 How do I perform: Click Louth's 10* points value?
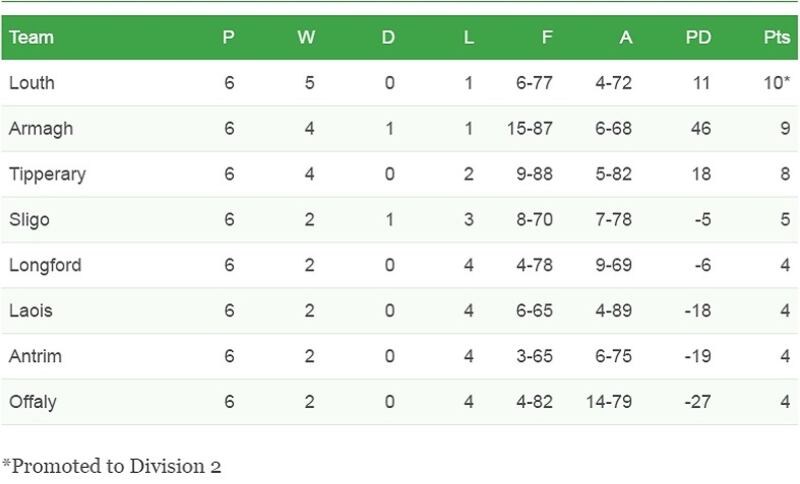pyautogui.click(x=777, y=83)
